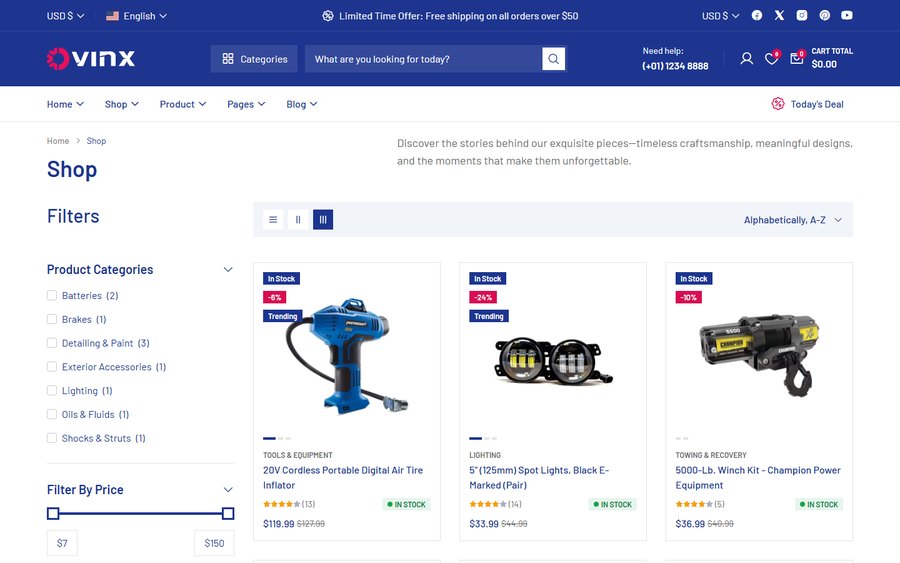
Task: Check the Lighting category filter
Action: tap(52, 390)
